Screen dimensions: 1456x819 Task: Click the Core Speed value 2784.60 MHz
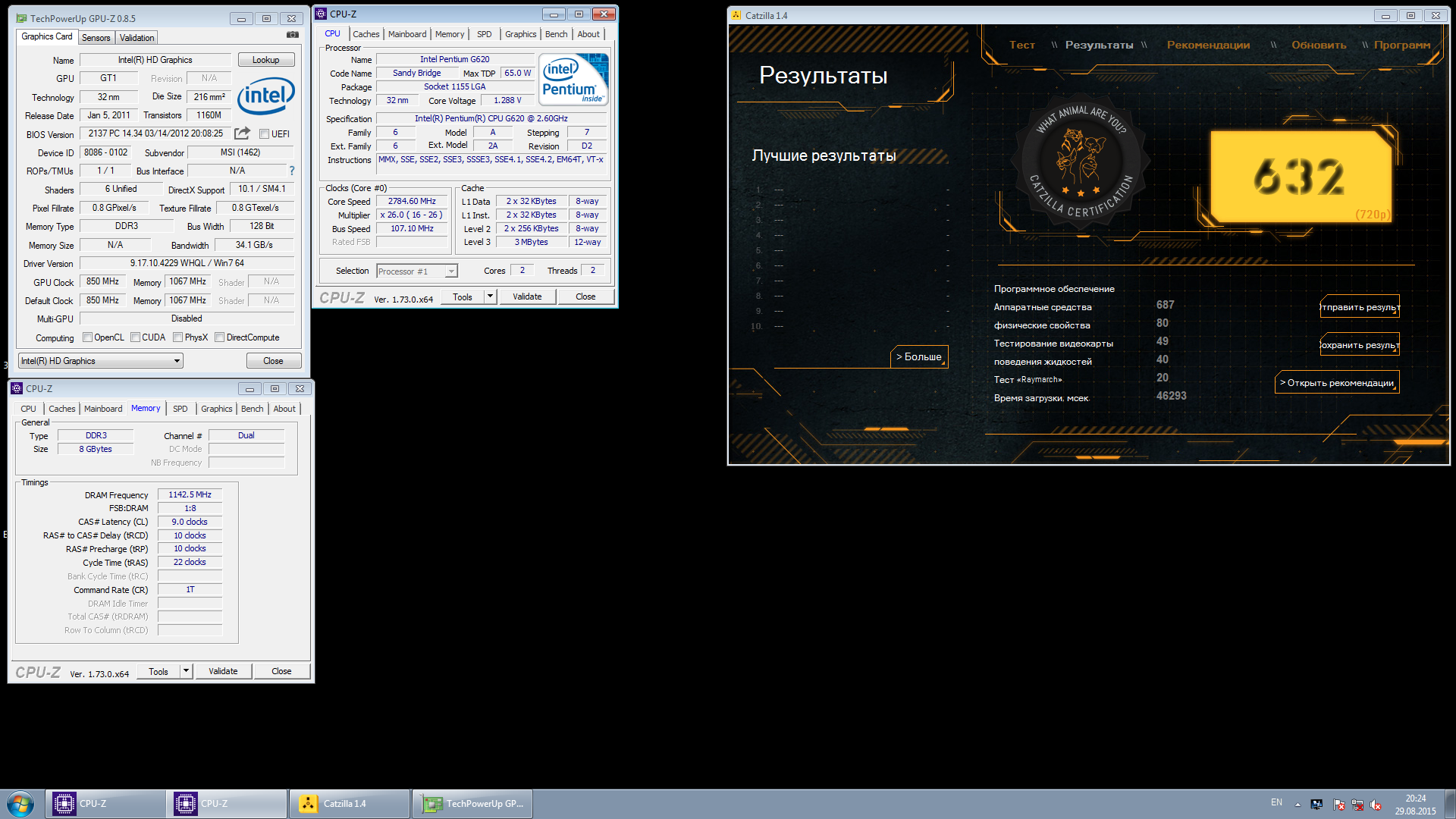413,202
